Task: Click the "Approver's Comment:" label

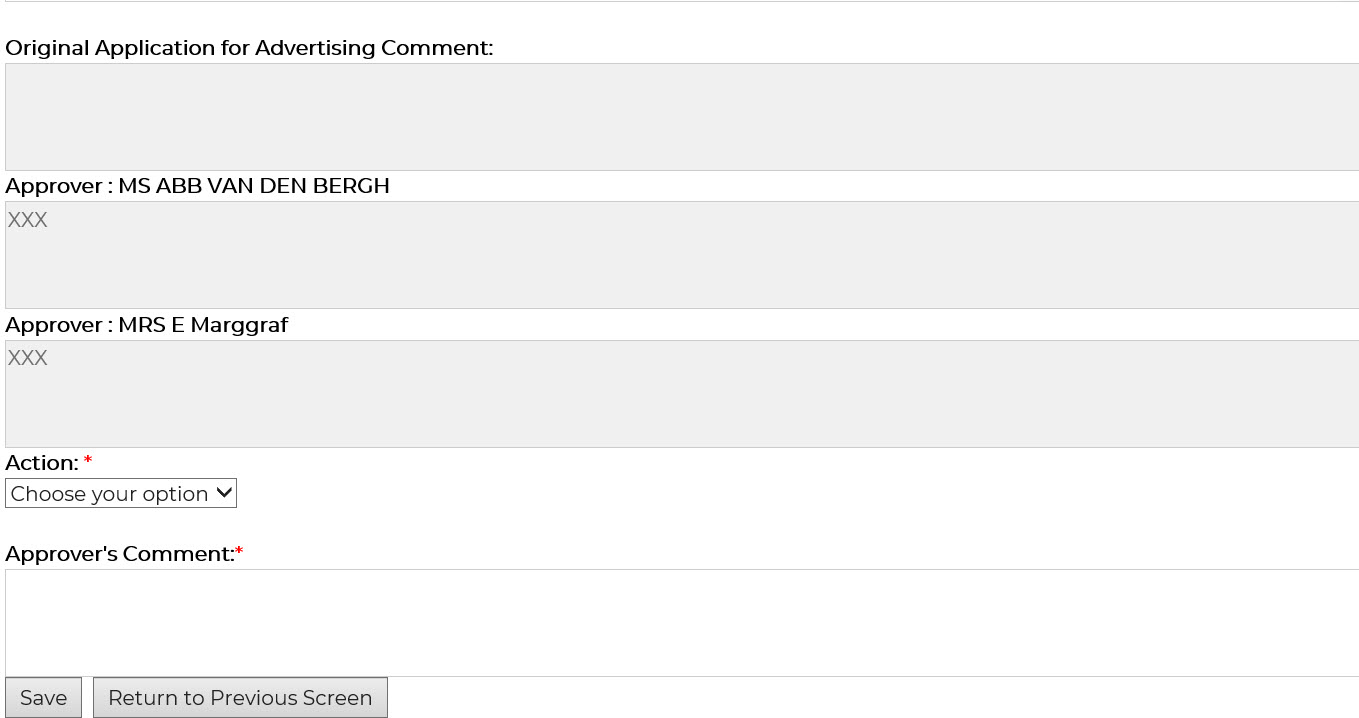Action: [119, 554]
